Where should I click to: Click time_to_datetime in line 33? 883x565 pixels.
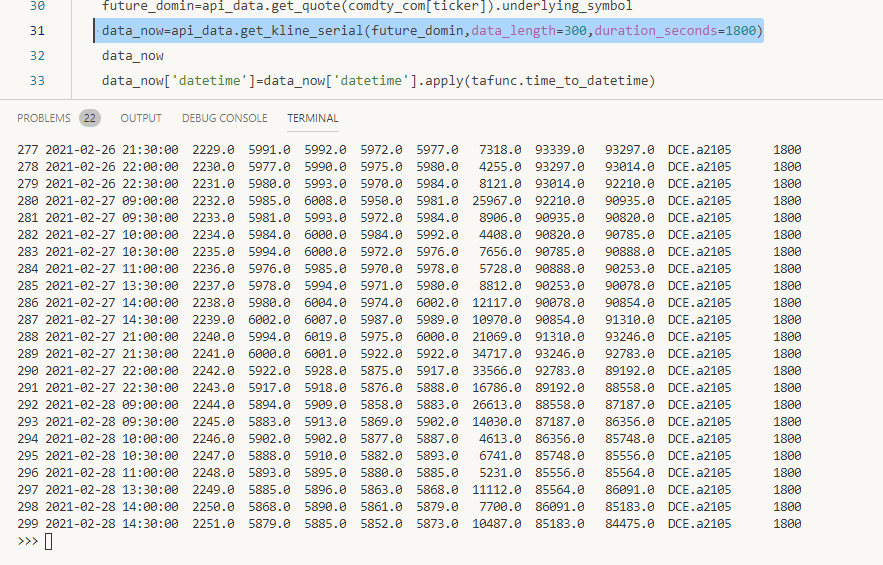click(x=590, y=81)
